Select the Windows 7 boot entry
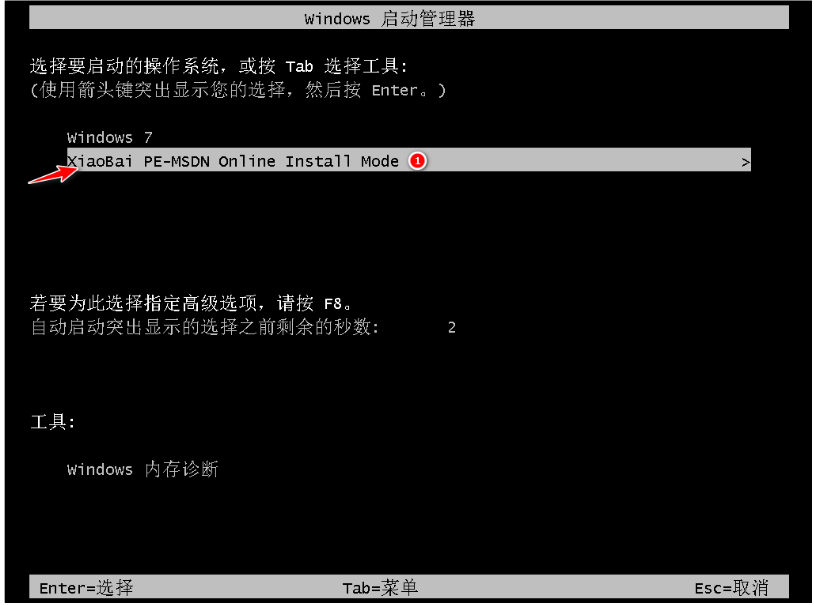The height and width of the screenshot is (605, 814). (110, 138)
